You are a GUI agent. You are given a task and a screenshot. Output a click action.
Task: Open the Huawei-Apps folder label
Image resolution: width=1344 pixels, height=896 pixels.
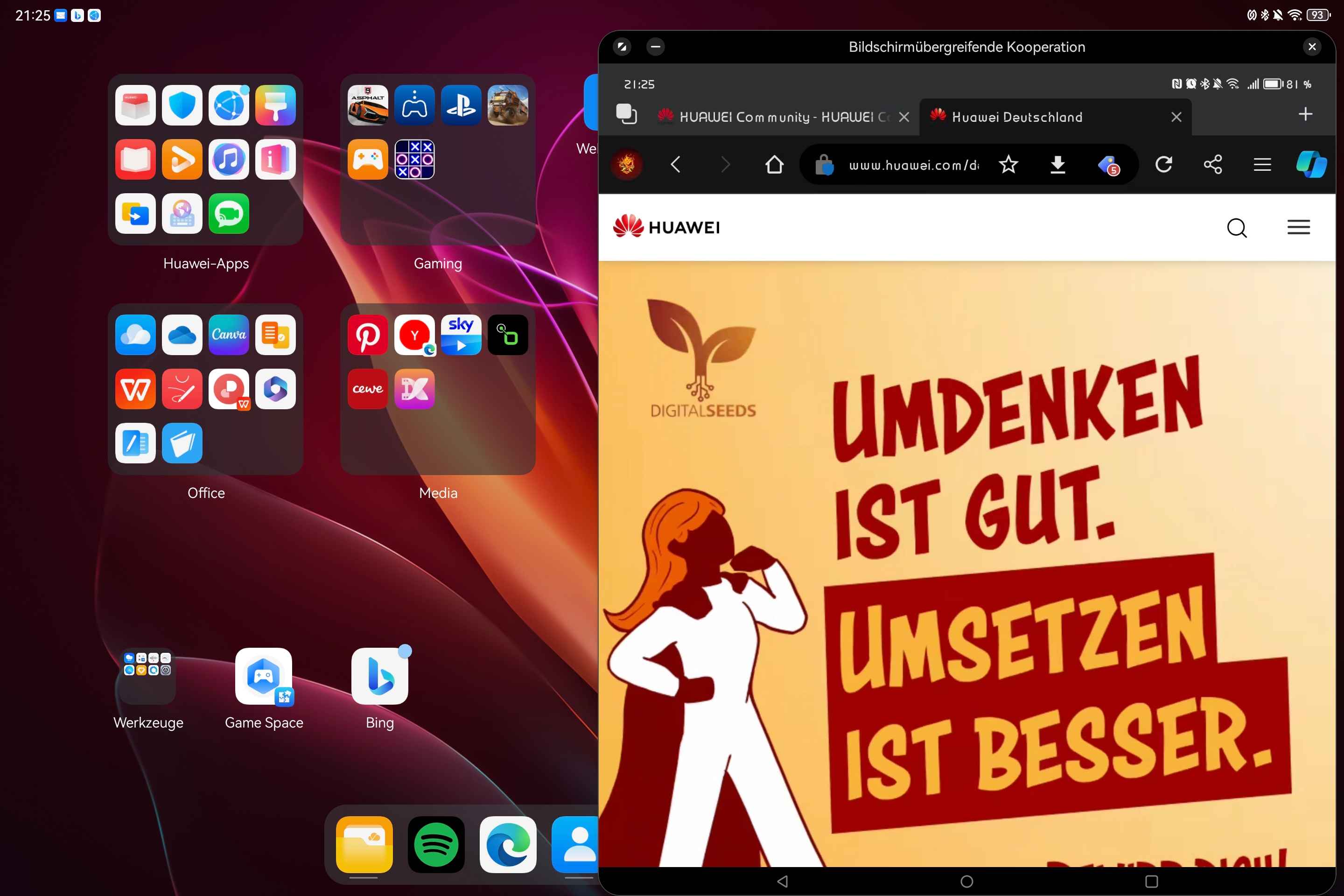(206, 263)
